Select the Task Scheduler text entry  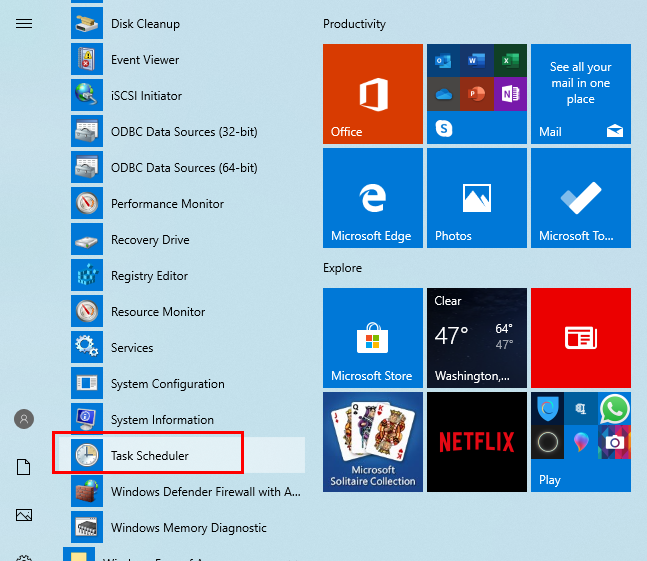click(150, 455)
